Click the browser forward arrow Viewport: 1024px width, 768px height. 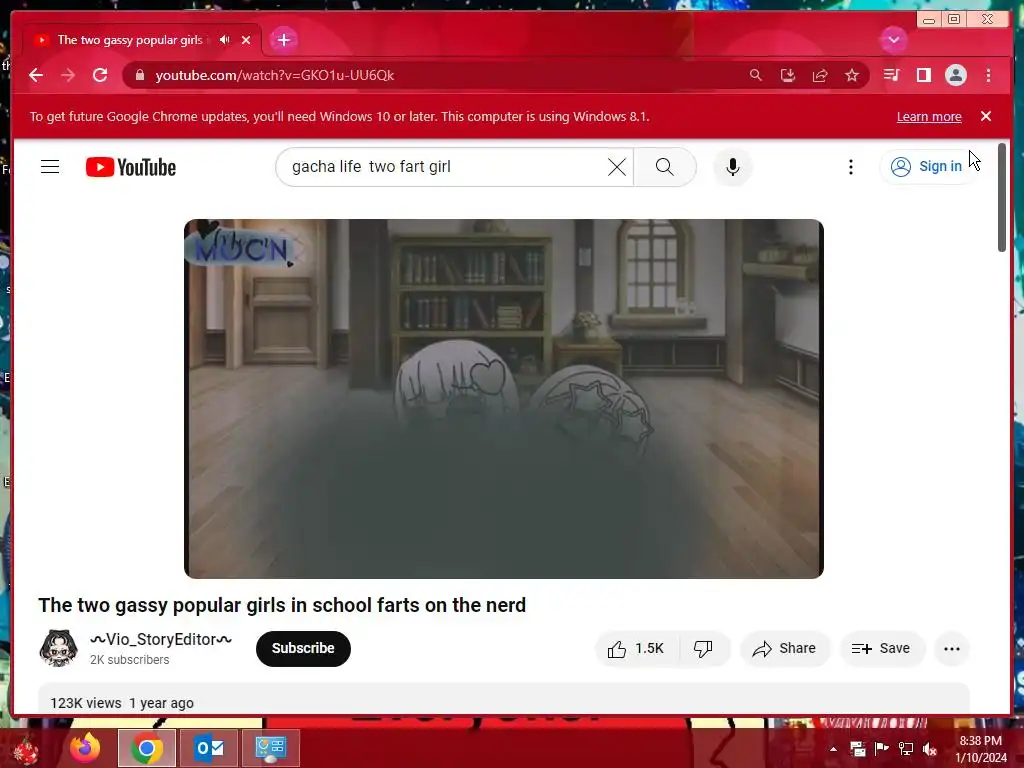click(x=68, y=75)
